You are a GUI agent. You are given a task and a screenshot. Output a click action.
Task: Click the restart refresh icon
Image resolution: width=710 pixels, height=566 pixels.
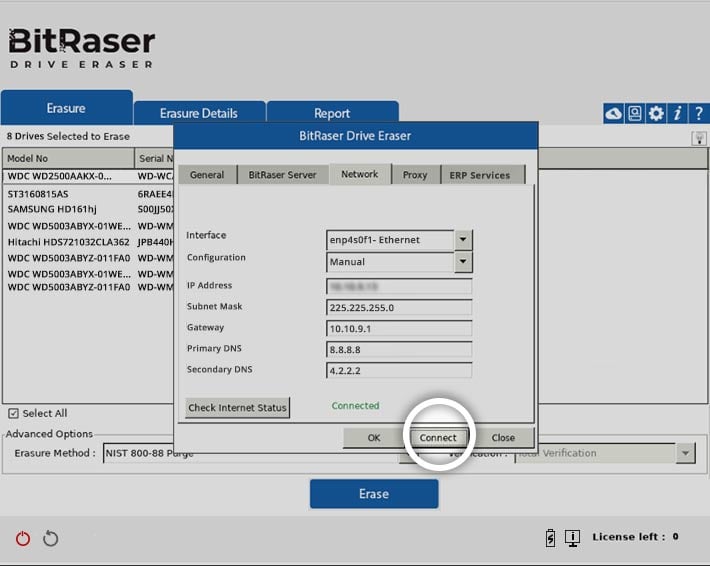[x=50, y=538]
